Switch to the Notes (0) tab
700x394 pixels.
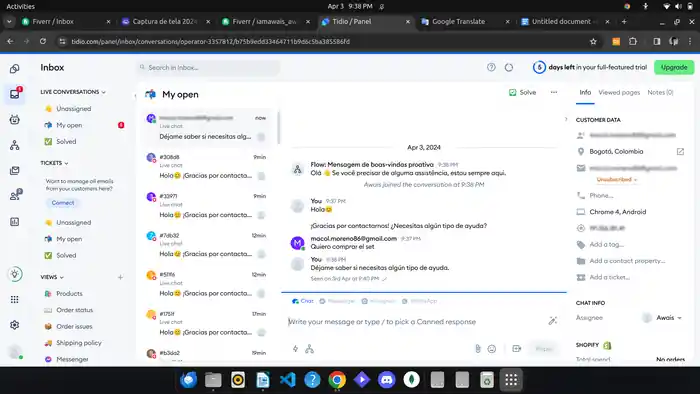pyautogui.click(x=660, y=92)
